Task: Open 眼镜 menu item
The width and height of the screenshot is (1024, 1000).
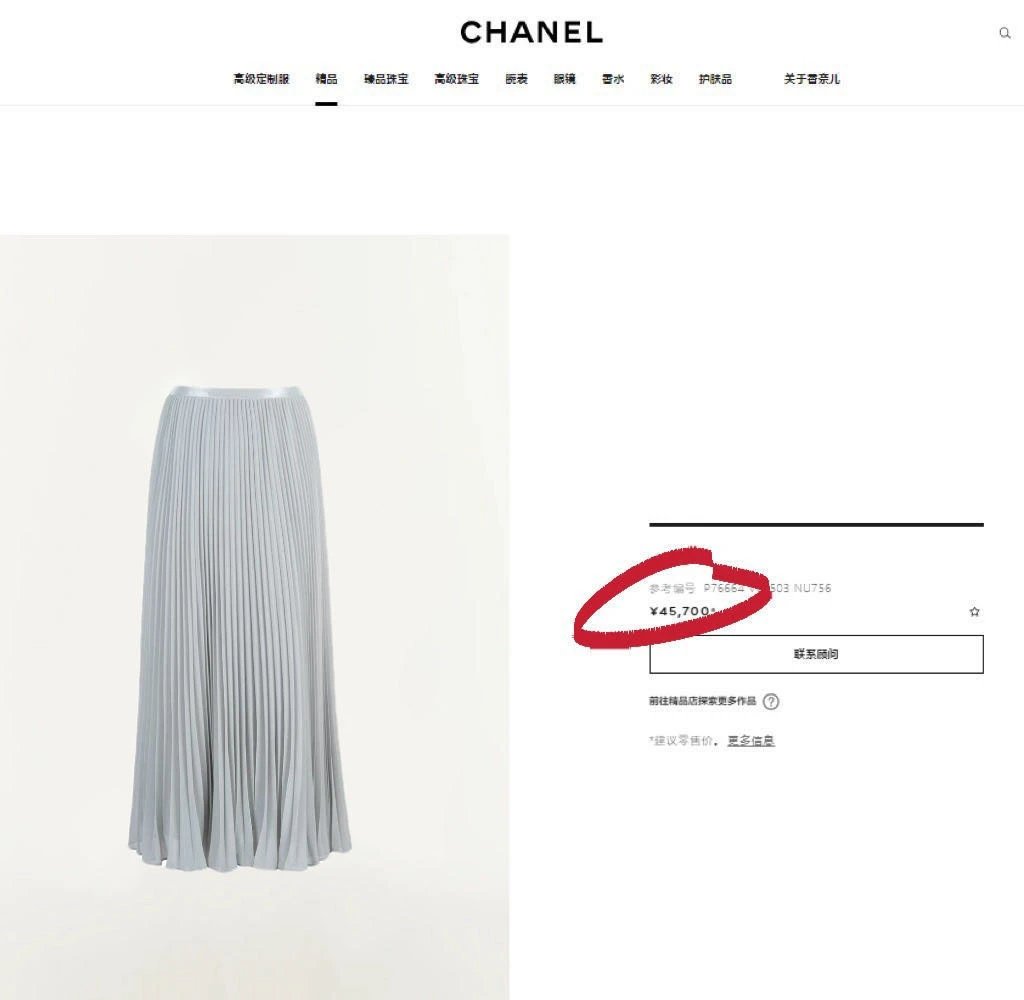Action: (564, 79)
